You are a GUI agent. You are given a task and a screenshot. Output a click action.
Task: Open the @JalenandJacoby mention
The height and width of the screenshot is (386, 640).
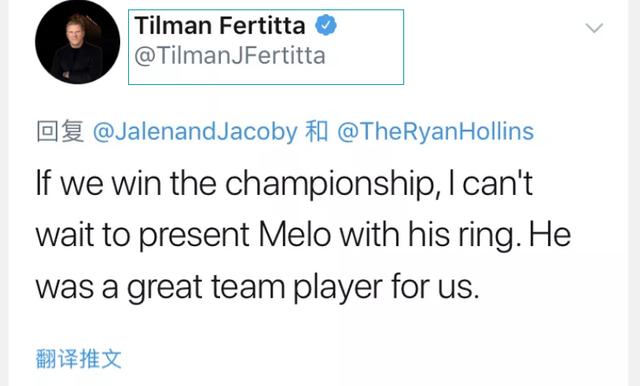pos(195,132)
